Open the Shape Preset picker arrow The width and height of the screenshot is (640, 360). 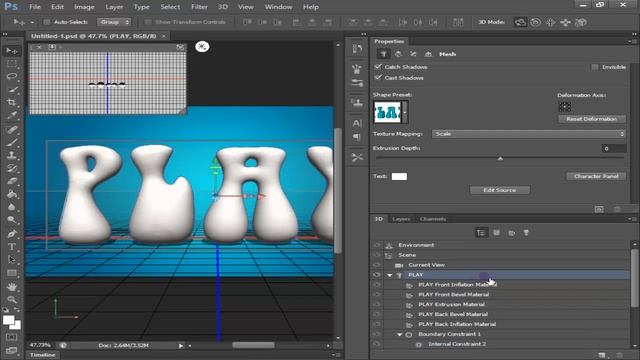click(405, 112)
